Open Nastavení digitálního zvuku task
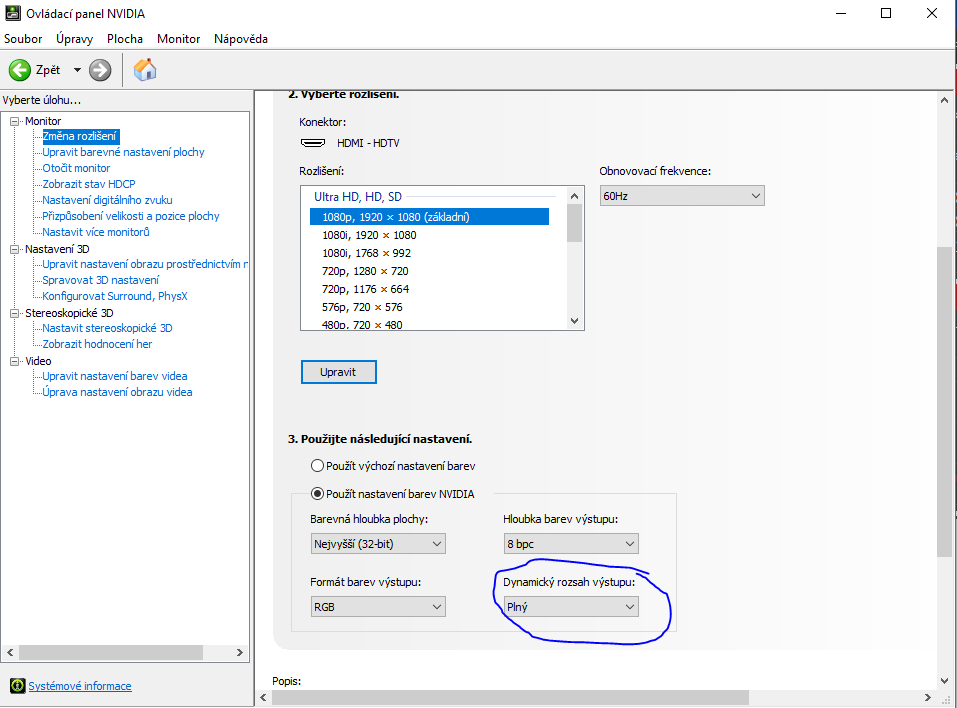This screenshot has height=708, width=957. tap(107, 200)
